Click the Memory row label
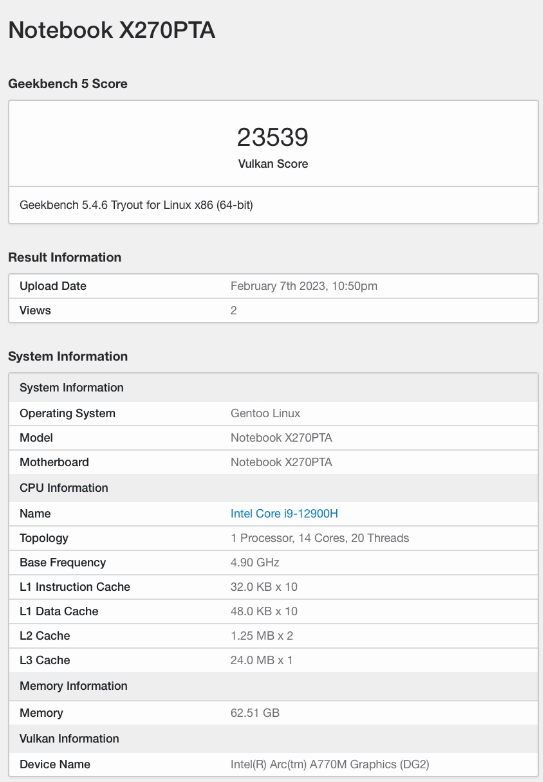Viewport: 543px width, 782px height. (x=41, y=713)
